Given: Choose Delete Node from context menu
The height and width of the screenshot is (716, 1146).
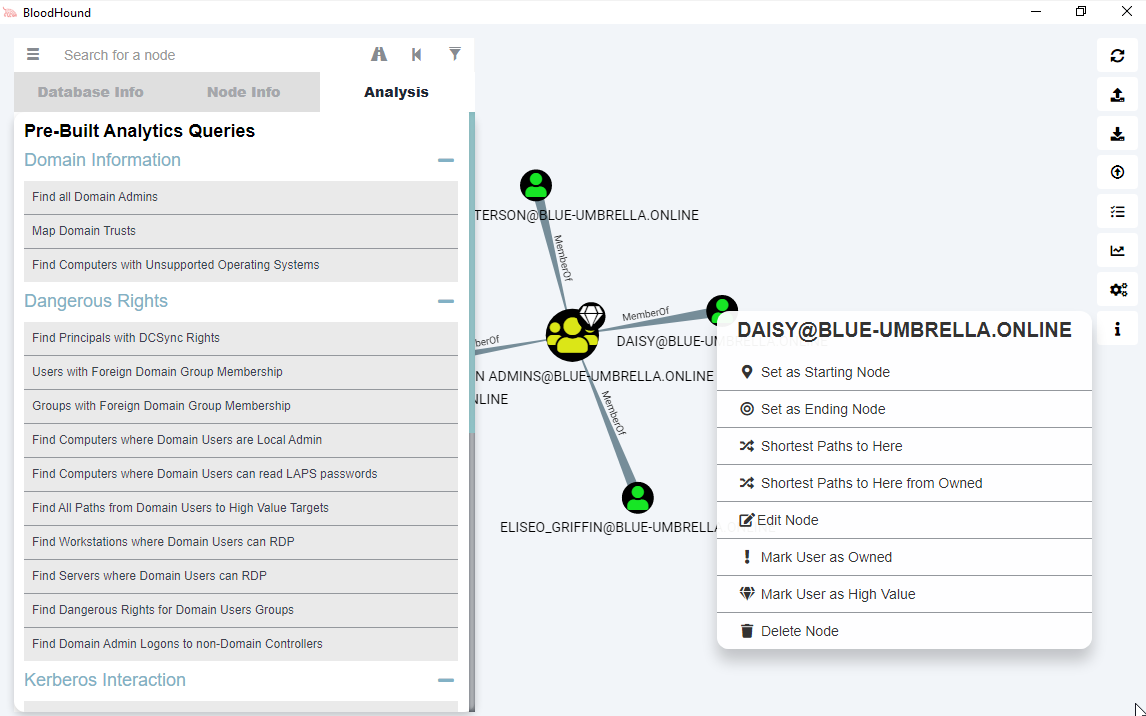Looking at the screenshot, I should (904, 631).
